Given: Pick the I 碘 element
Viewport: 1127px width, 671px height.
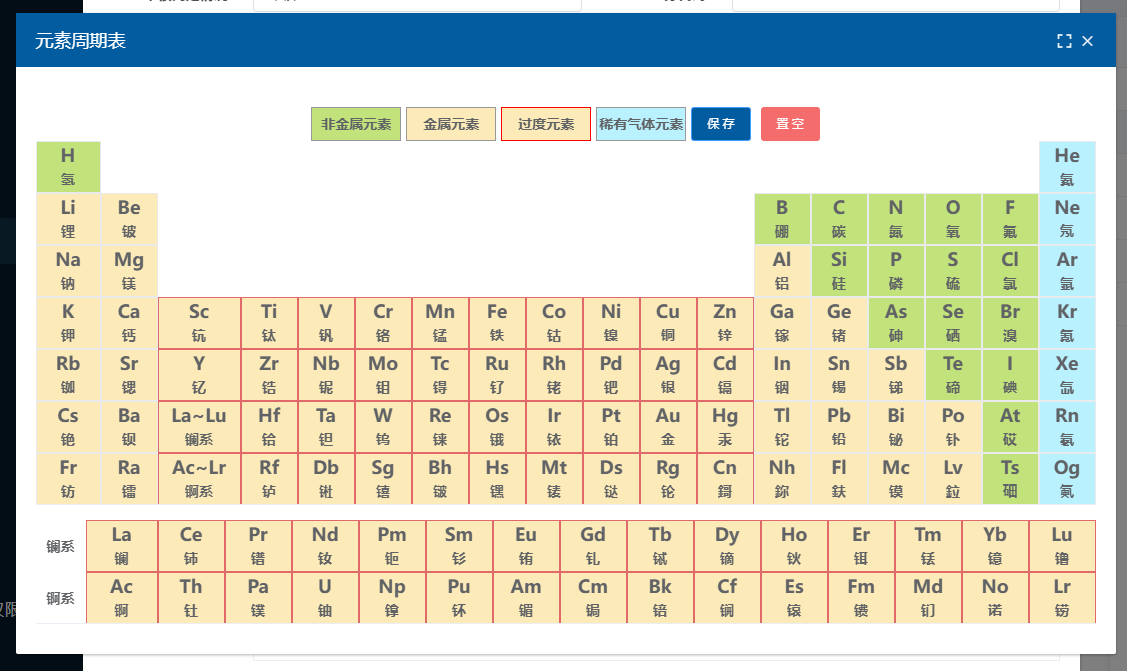Looking at the screenshot, I should (x=1010, y=375).
